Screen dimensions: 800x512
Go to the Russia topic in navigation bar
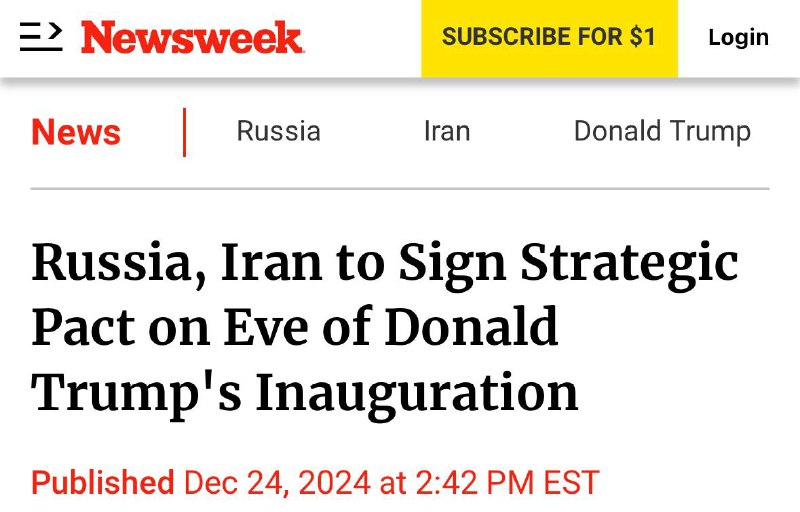(x=278, y=131)
